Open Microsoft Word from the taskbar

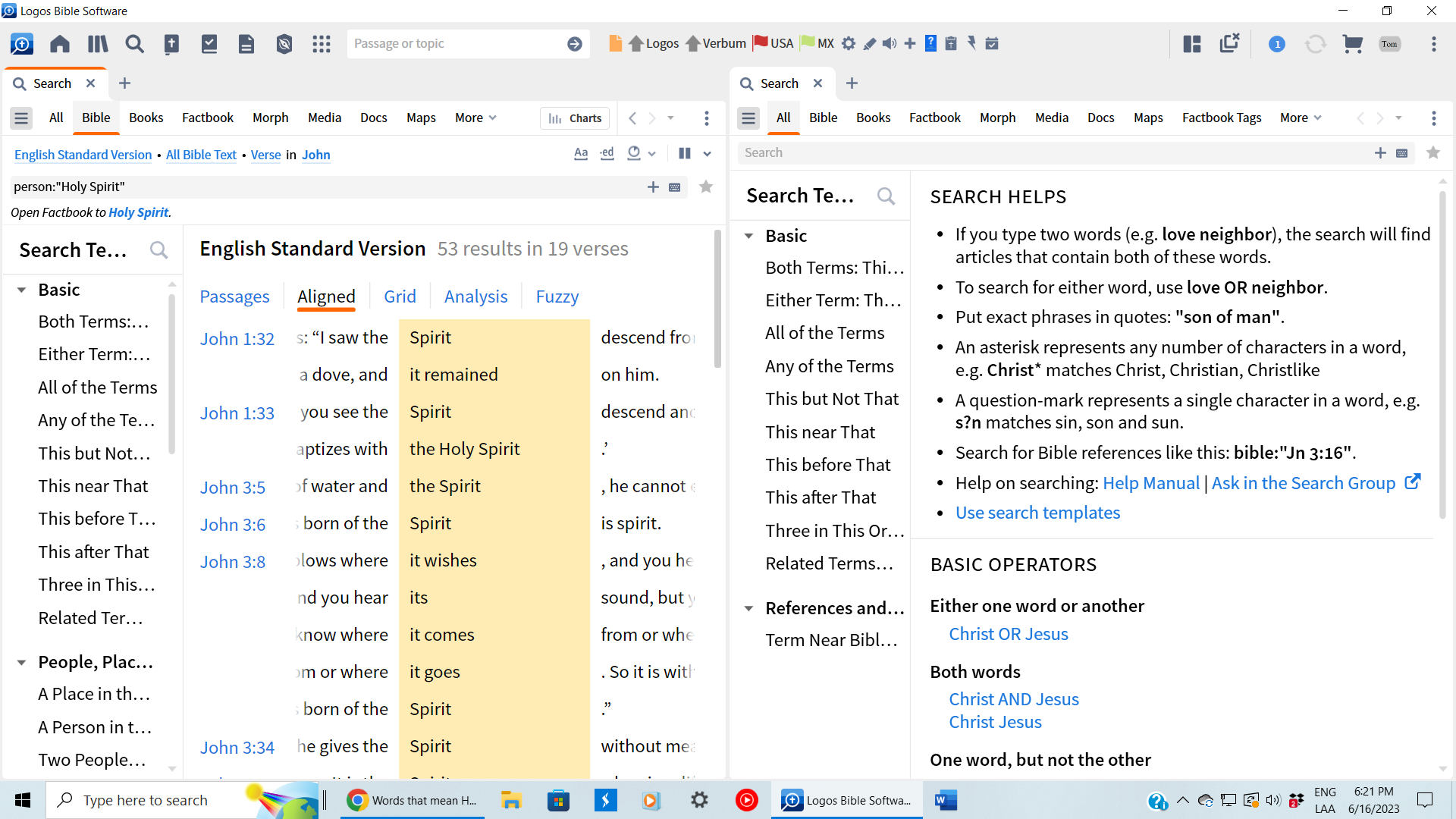pos(946,800)
